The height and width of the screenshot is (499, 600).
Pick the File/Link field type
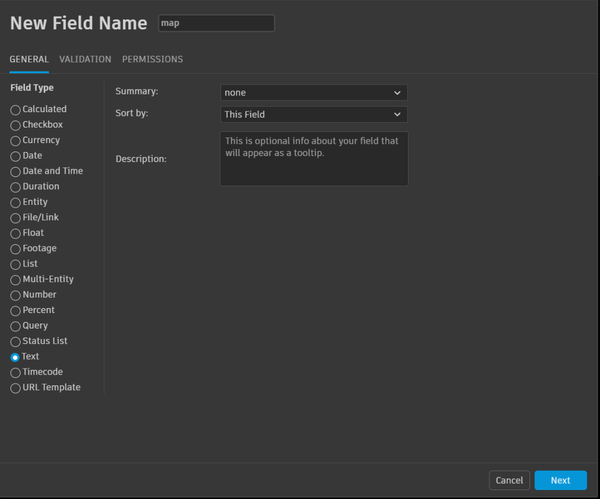pos(15,218)
